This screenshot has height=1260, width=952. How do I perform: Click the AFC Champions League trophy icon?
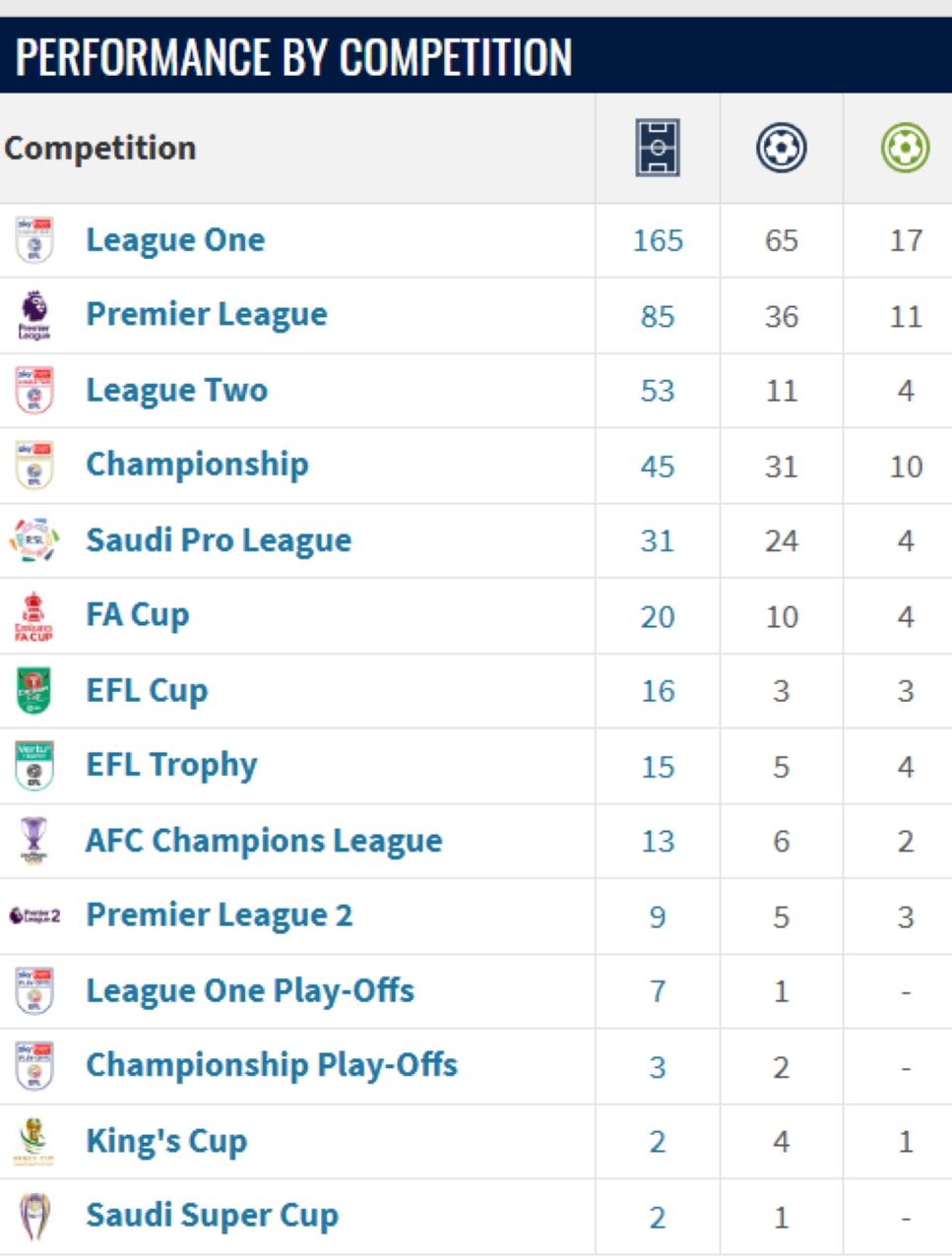coord(34,841)
